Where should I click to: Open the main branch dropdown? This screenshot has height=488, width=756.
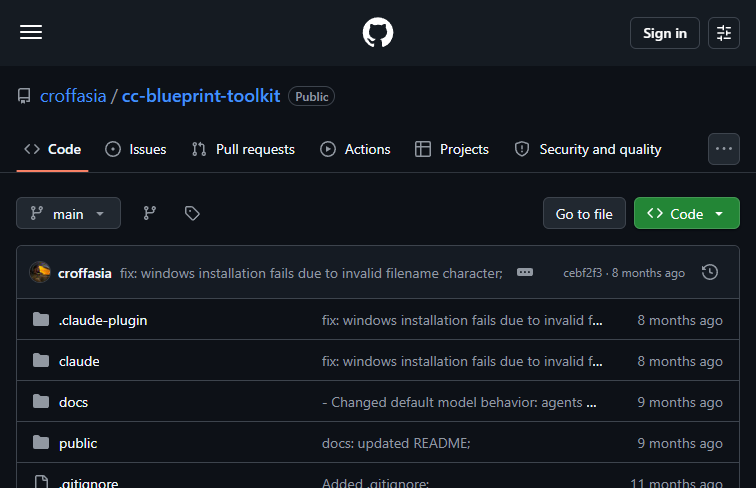68,213
